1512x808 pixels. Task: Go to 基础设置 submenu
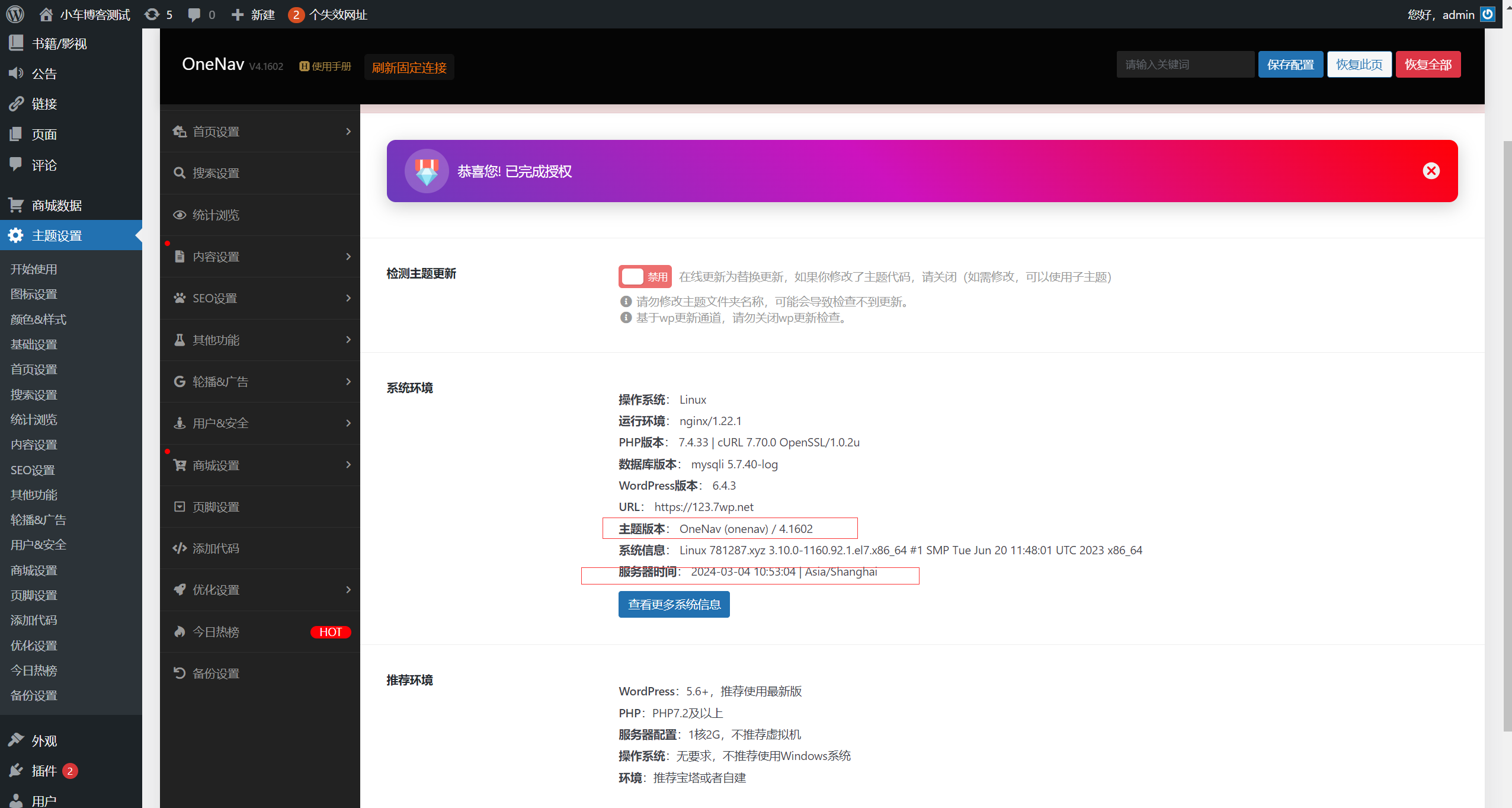34,344
